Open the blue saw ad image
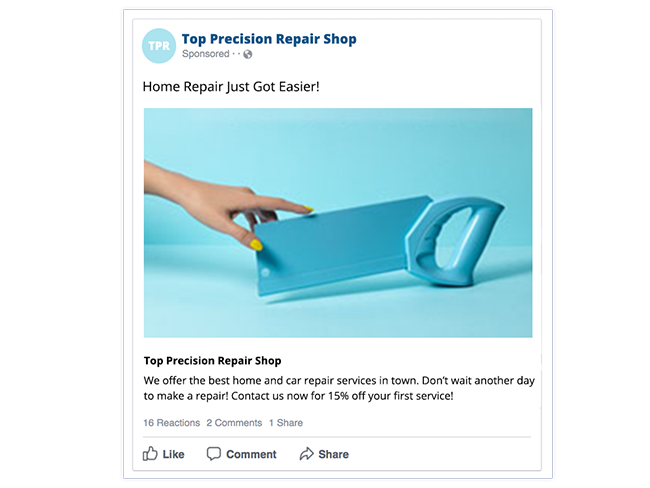Screen dimensions: 650x488 338,223
